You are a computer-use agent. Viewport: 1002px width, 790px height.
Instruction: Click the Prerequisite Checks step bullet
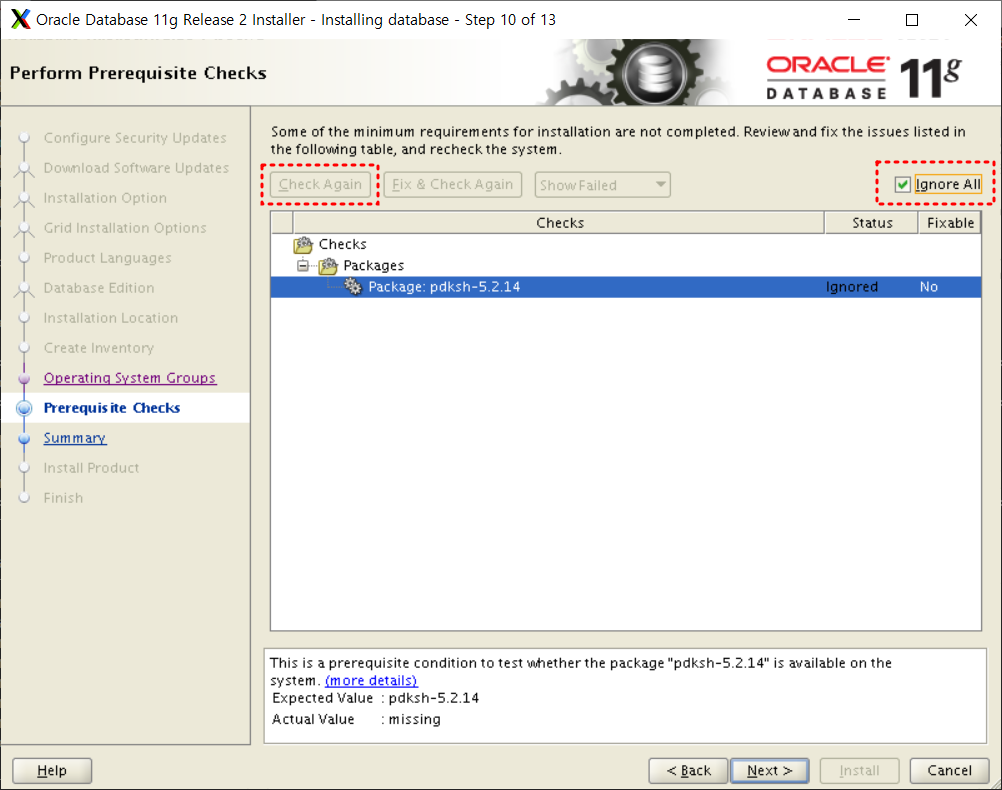24,408
